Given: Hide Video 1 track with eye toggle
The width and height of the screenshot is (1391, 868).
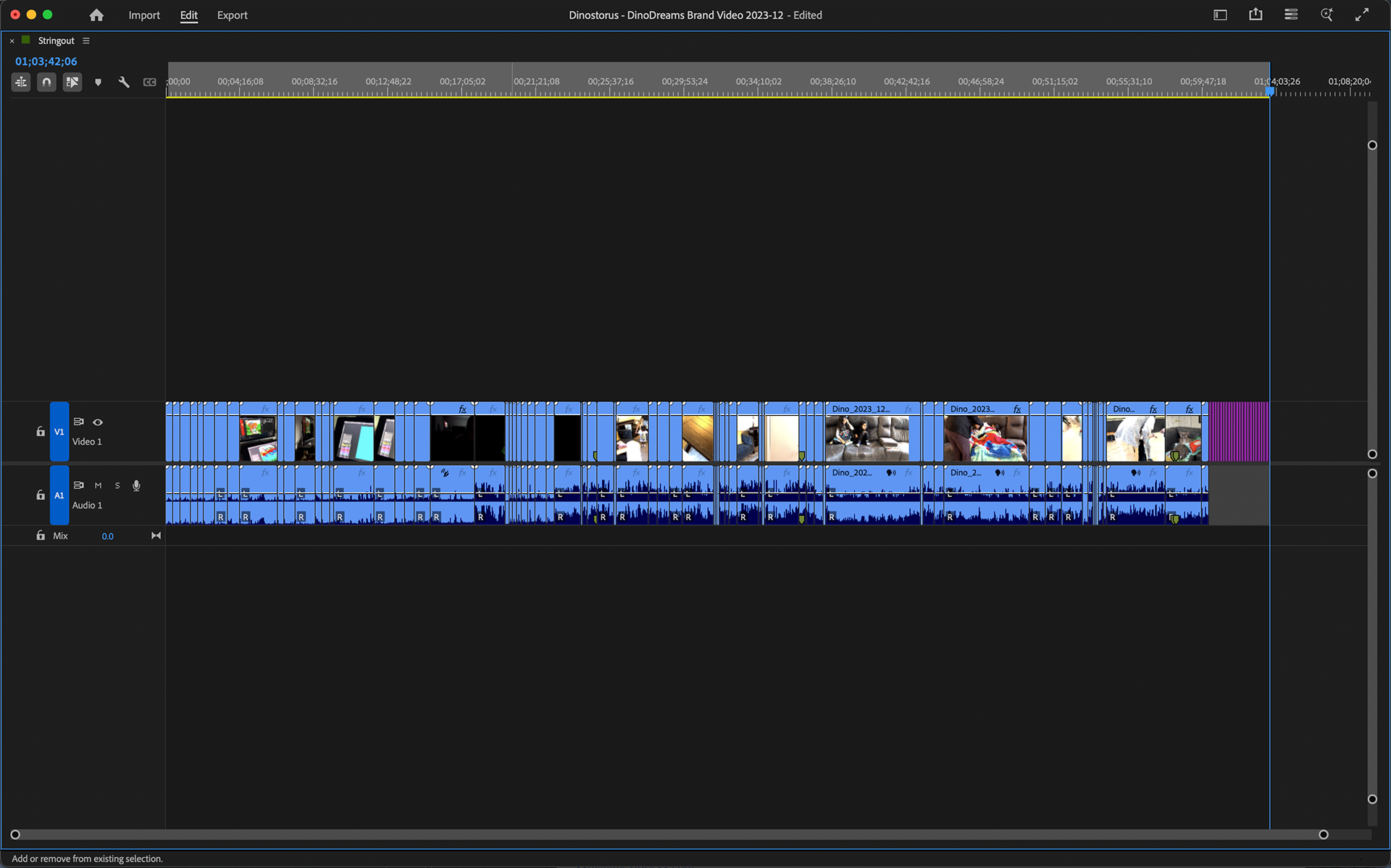Looking at the screenshot, I should 98,422.
